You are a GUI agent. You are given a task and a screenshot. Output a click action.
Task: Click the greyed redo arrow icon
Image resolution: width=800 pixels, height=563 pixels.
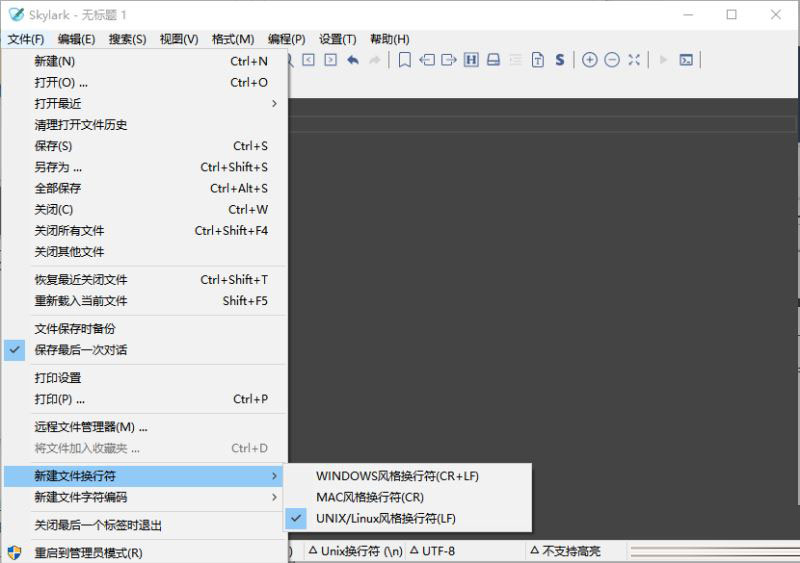click(x=375, y=60)
